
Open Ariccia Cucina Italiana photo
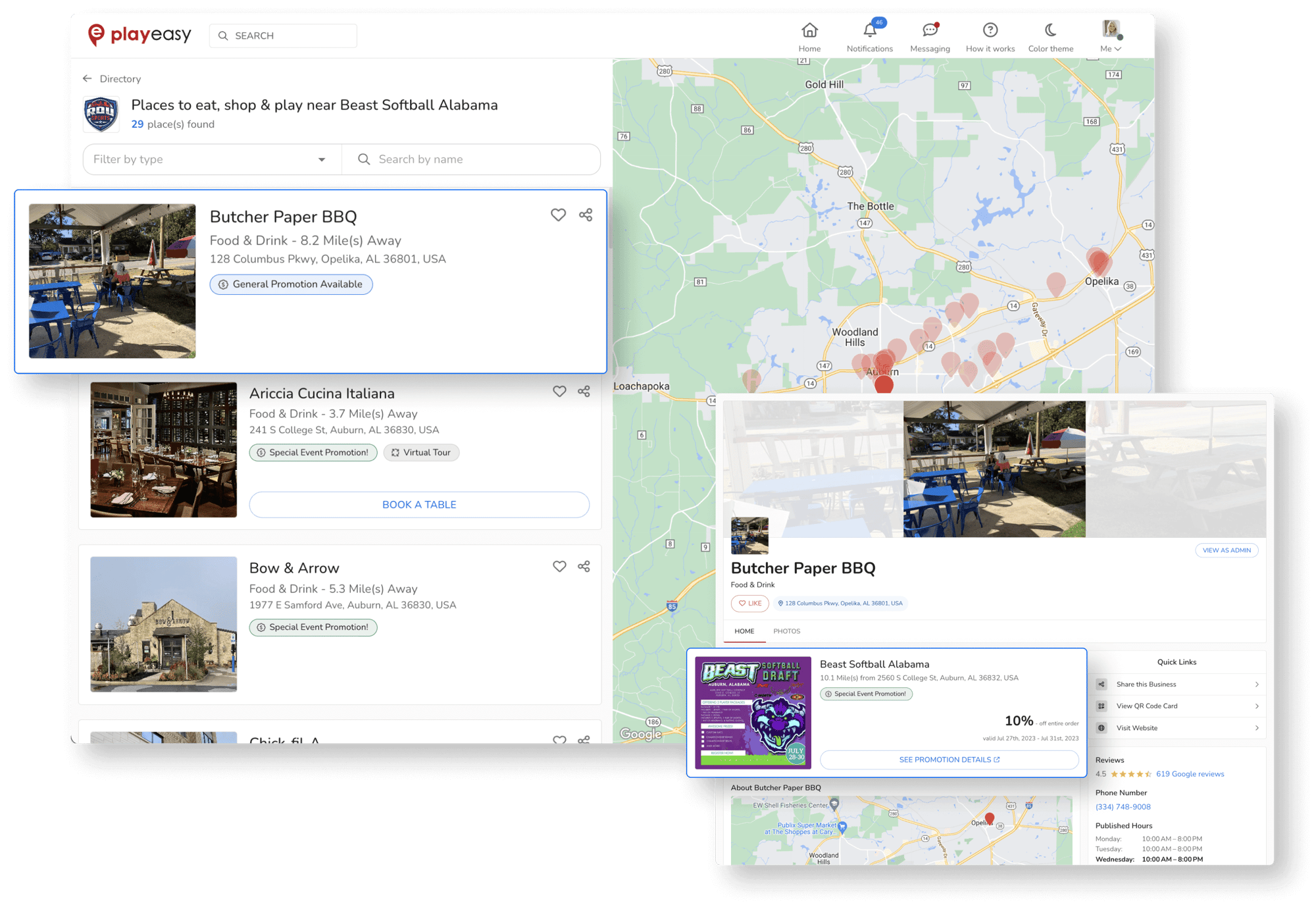coord(163,450)
